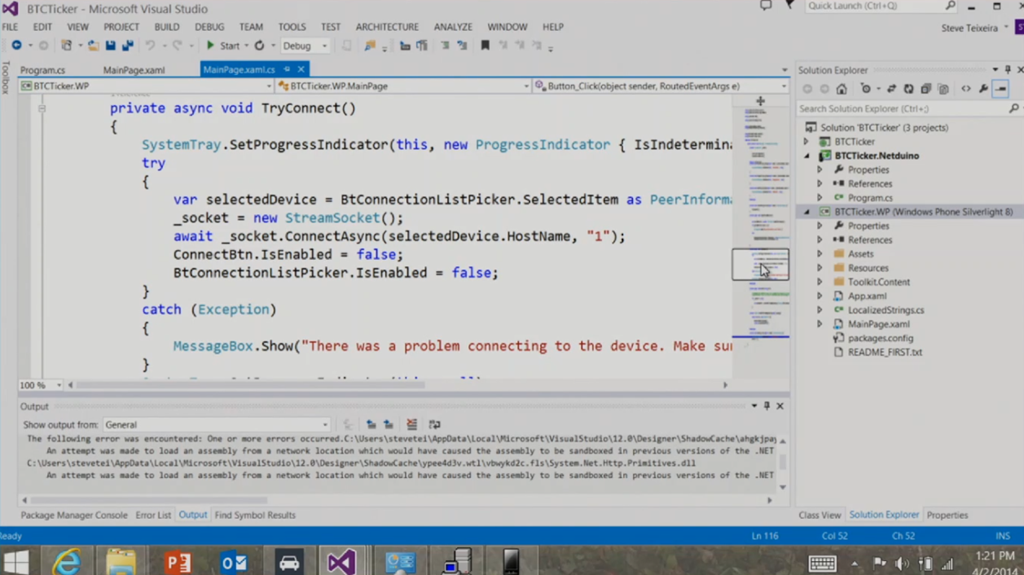Select LocalizedStrings.cs in Solution Explorer

point(886,310)
